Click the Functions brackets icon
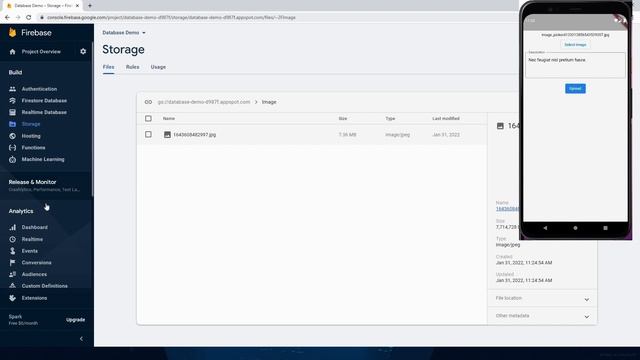The width and height of the screenshot is (640, 360). [x=13, y=148]
